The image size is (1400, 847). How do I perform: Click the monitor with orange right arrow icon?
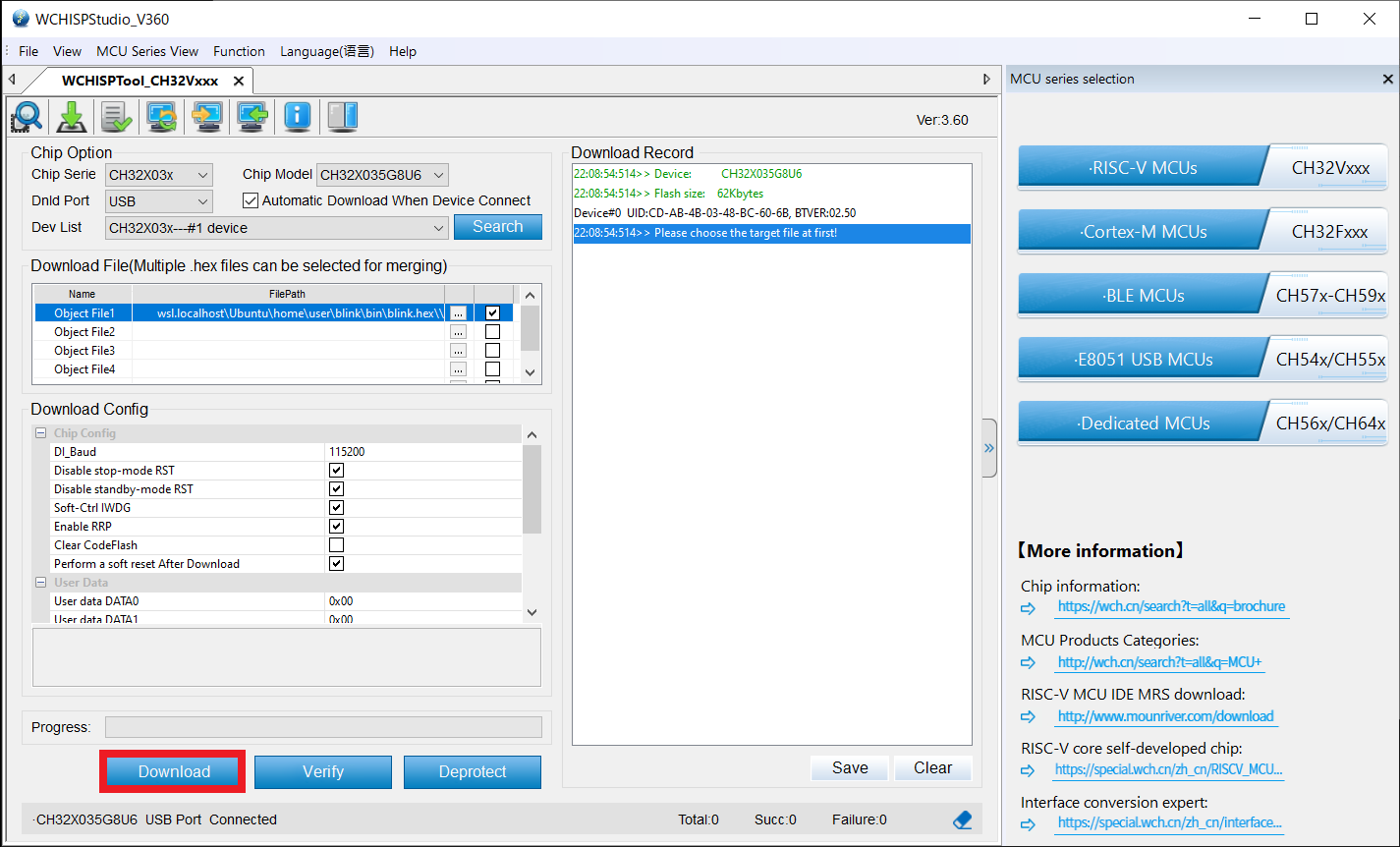coord(207,117)
